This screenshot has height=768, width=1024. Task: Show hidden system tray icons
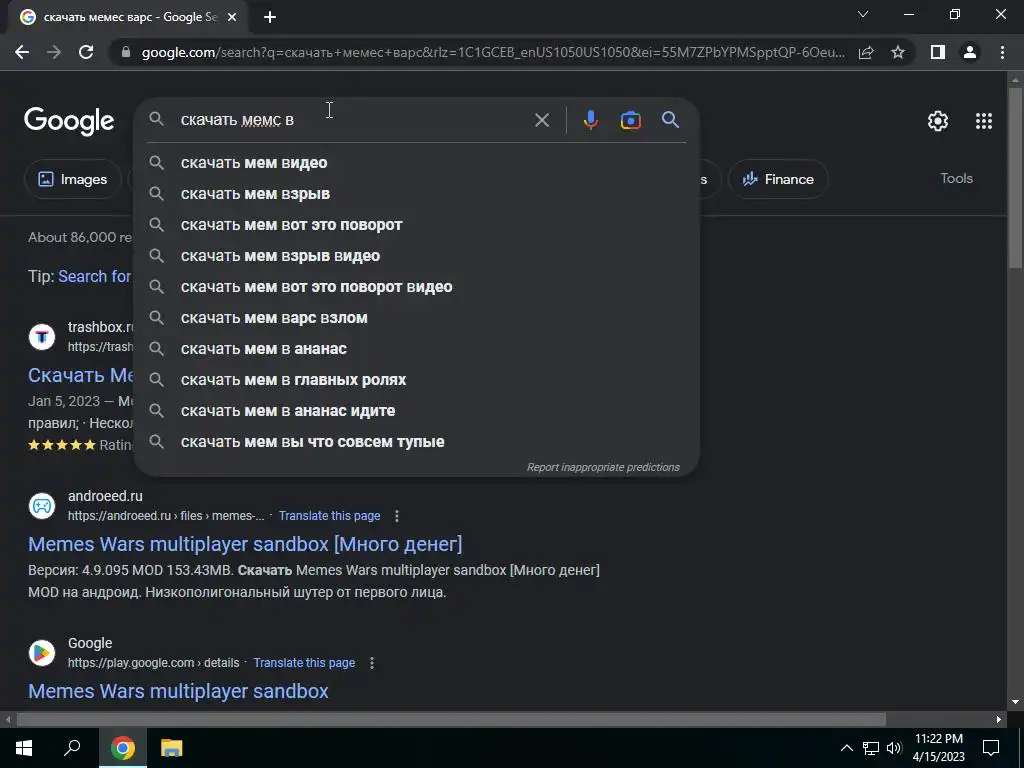(x=846, y=748)
